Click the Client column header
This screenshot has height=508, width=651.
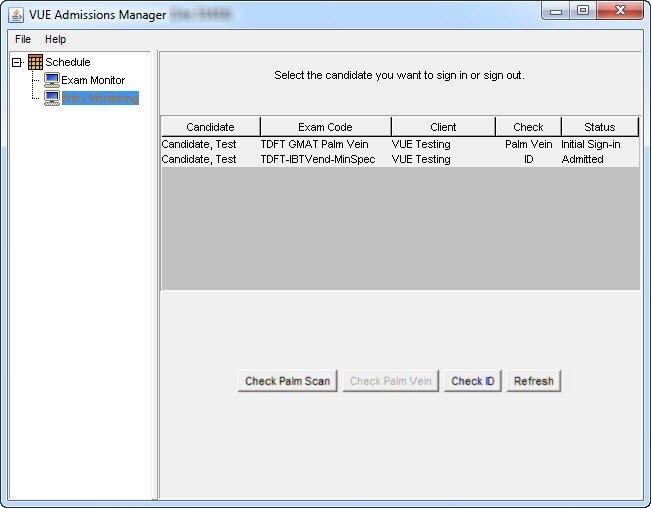click(x=443, y=127)
